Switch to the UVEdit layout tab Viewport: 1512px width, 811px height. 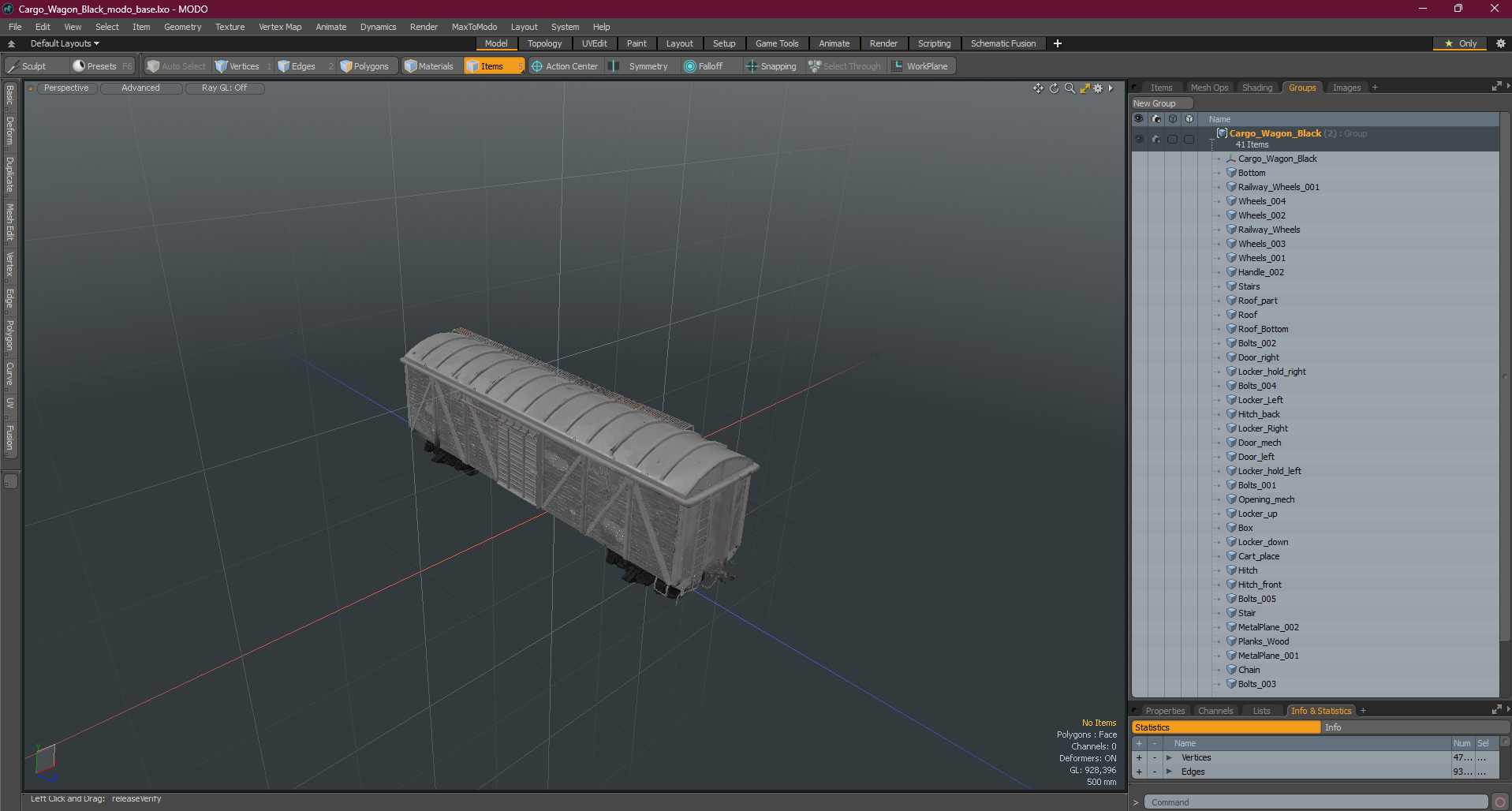click(594, 43)
